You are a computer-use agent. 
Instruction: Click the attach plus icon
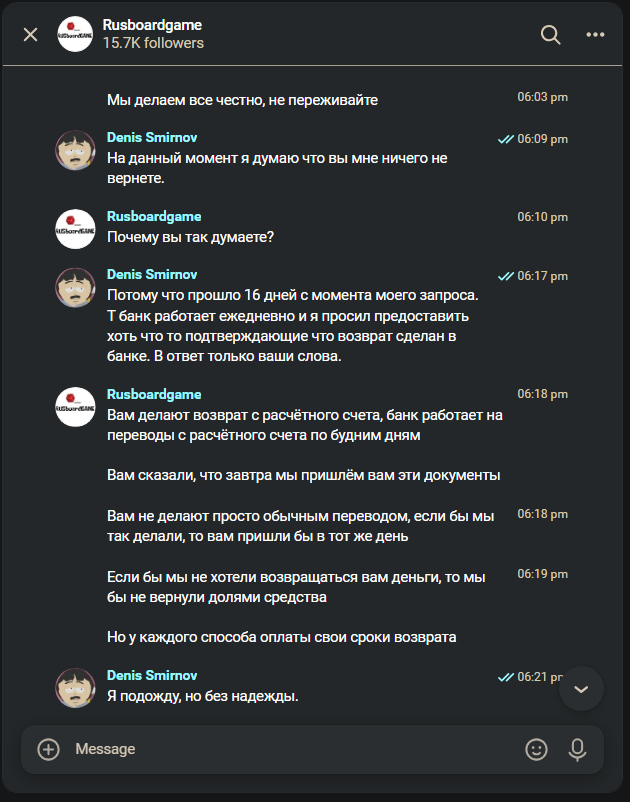tap(48, 749)
